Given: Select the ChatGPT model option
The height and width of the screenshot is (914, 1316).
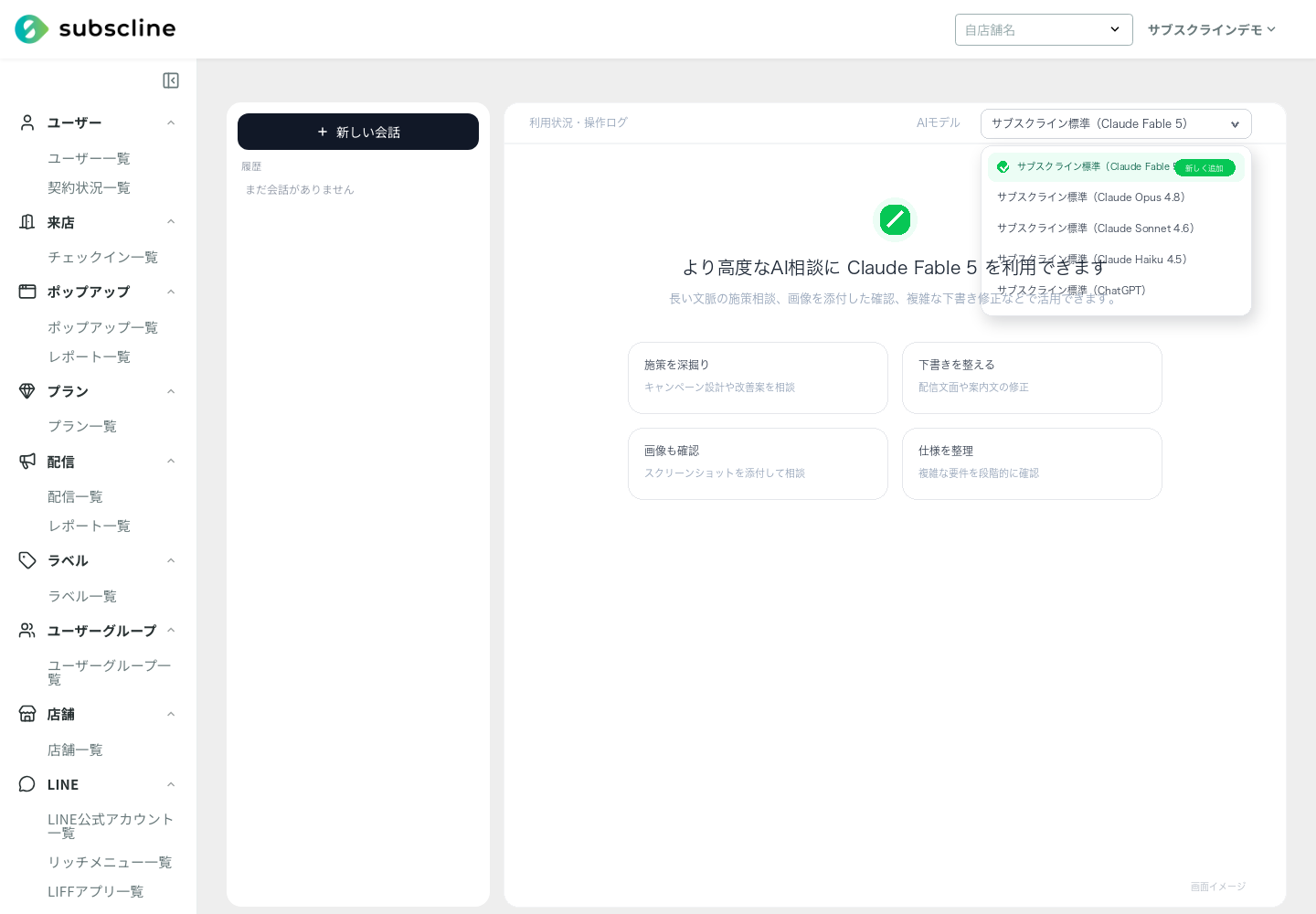Looking at the screenshot, I should (x=1116, y=291).
